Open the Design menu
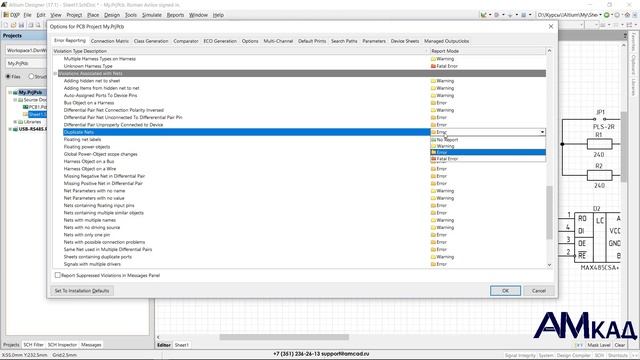Image resolution: width=640 pixels, height=360 pixels. point(112,15)
